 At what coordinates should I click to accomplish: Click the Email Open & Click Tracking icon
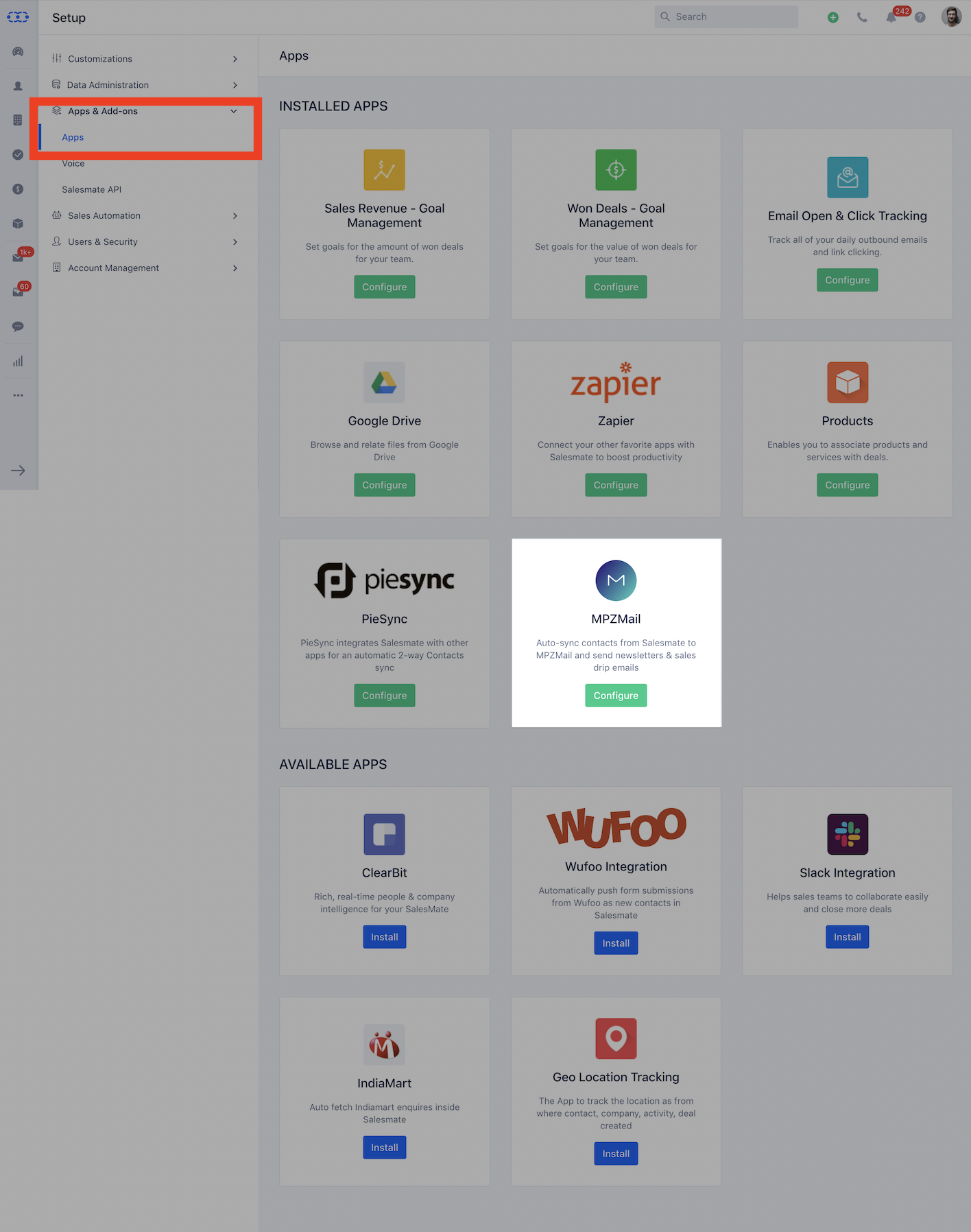848,177
